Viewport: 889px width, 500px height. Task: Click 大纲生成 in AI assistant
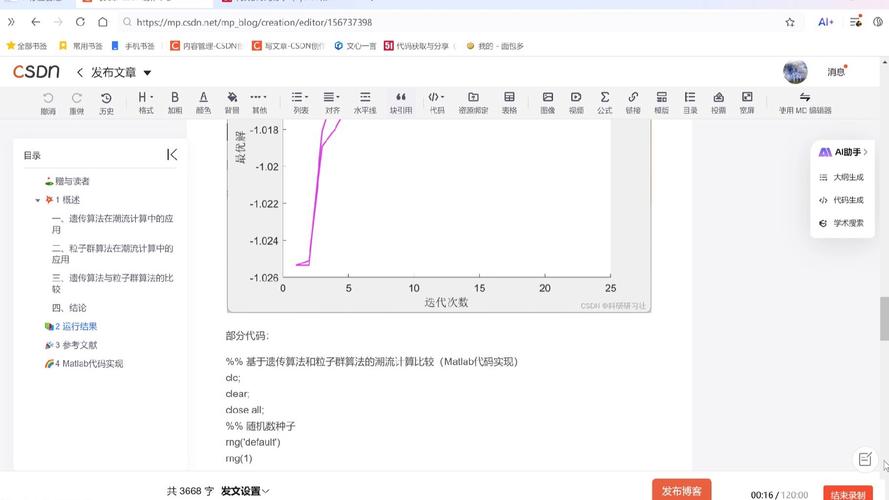841,177
